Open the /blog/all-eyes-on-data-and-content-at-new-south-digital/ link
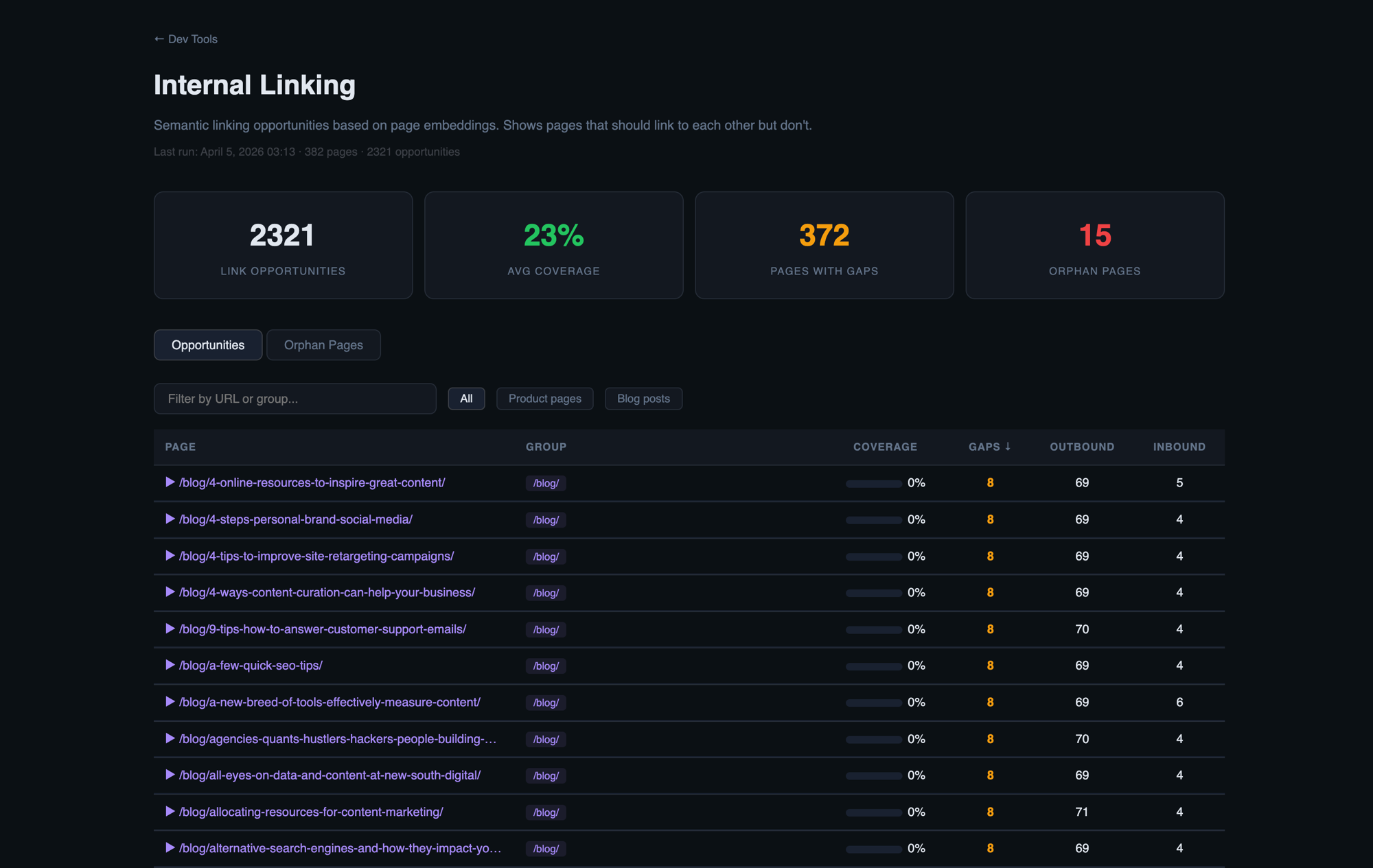Screen dimensions: 1373x868 330,775
